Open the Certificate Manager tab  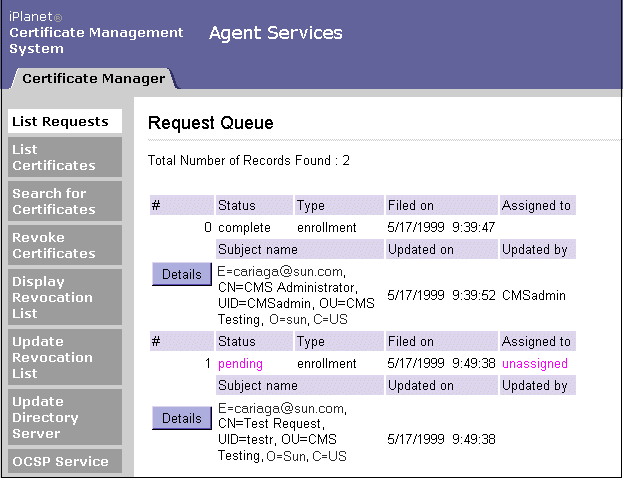click(93, 78)
